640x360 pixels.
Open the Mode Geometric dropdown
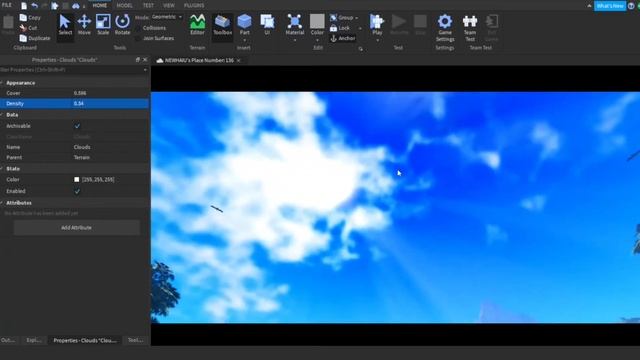tap(167, 17)
